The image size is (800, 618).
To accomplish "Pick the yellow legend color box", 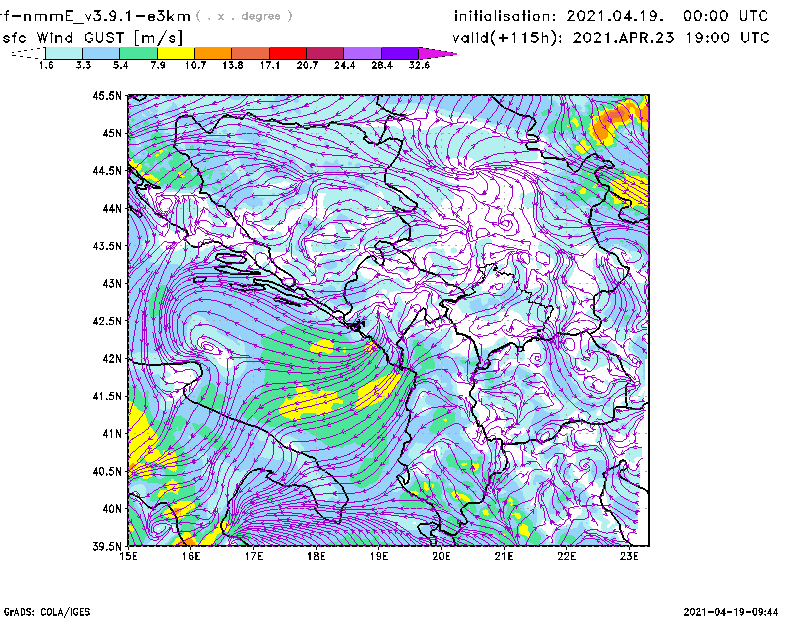I will click(x=176, y=53).
